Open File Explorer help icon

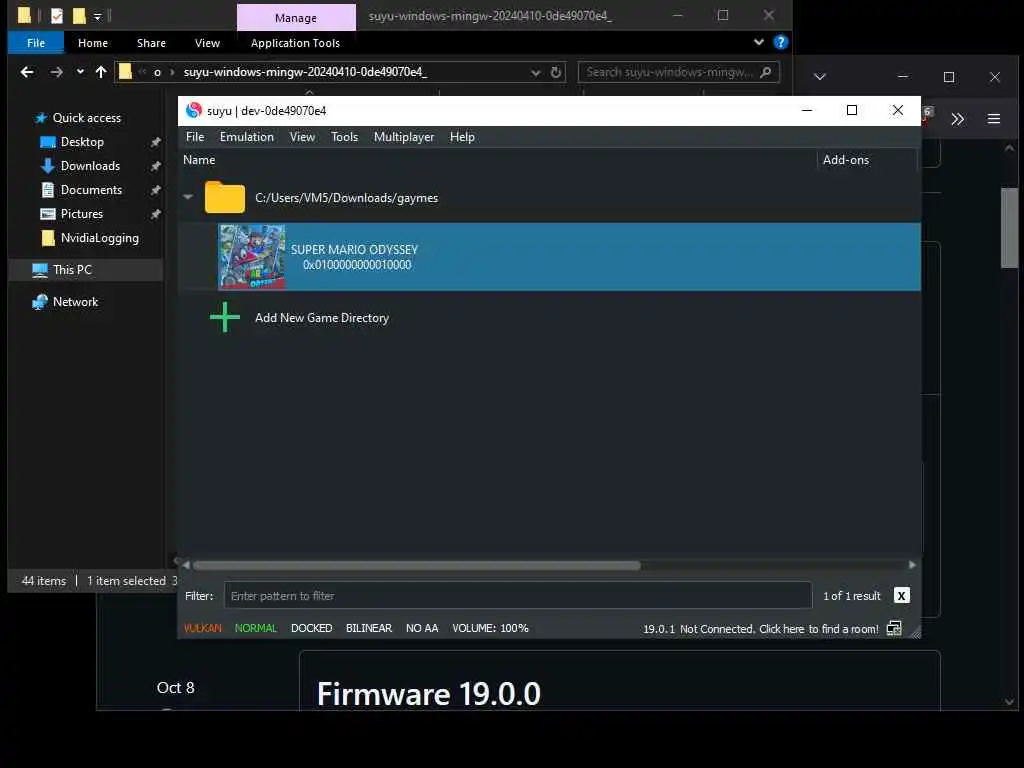tap(780, 42)
